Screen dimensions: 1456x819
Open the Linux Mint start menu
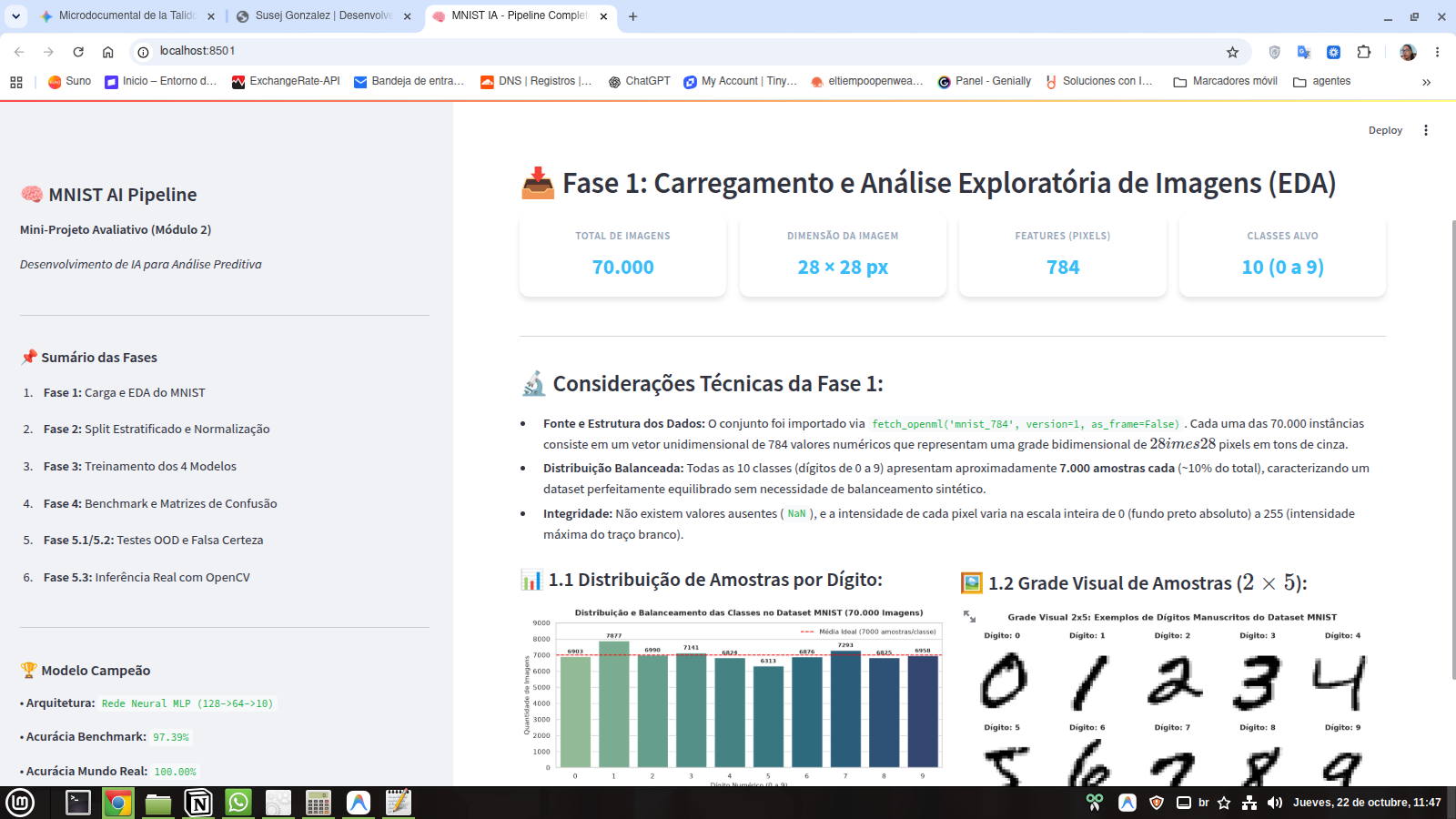(x=20, y=803)
